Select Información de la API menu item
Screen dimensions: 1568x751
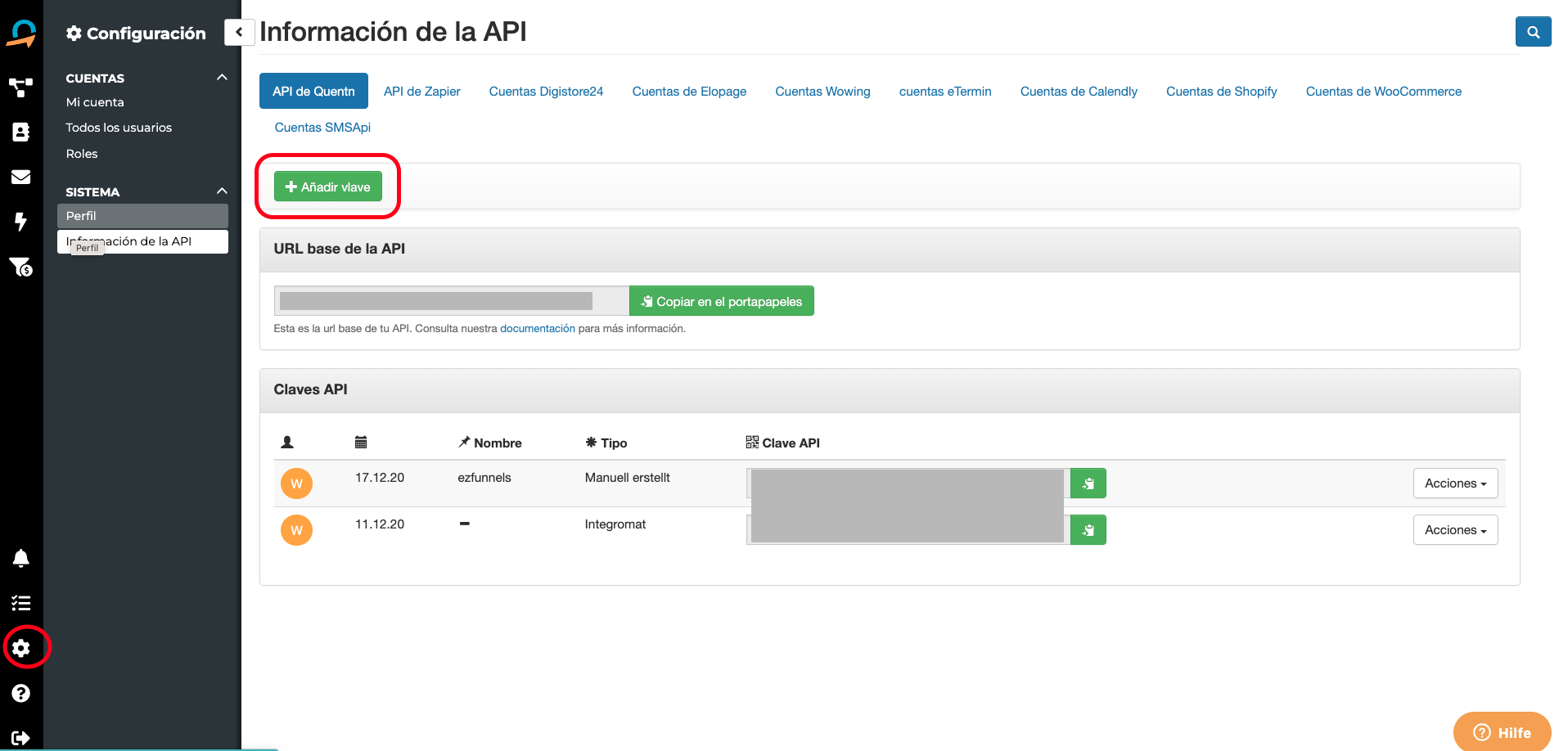coord(142,241)
